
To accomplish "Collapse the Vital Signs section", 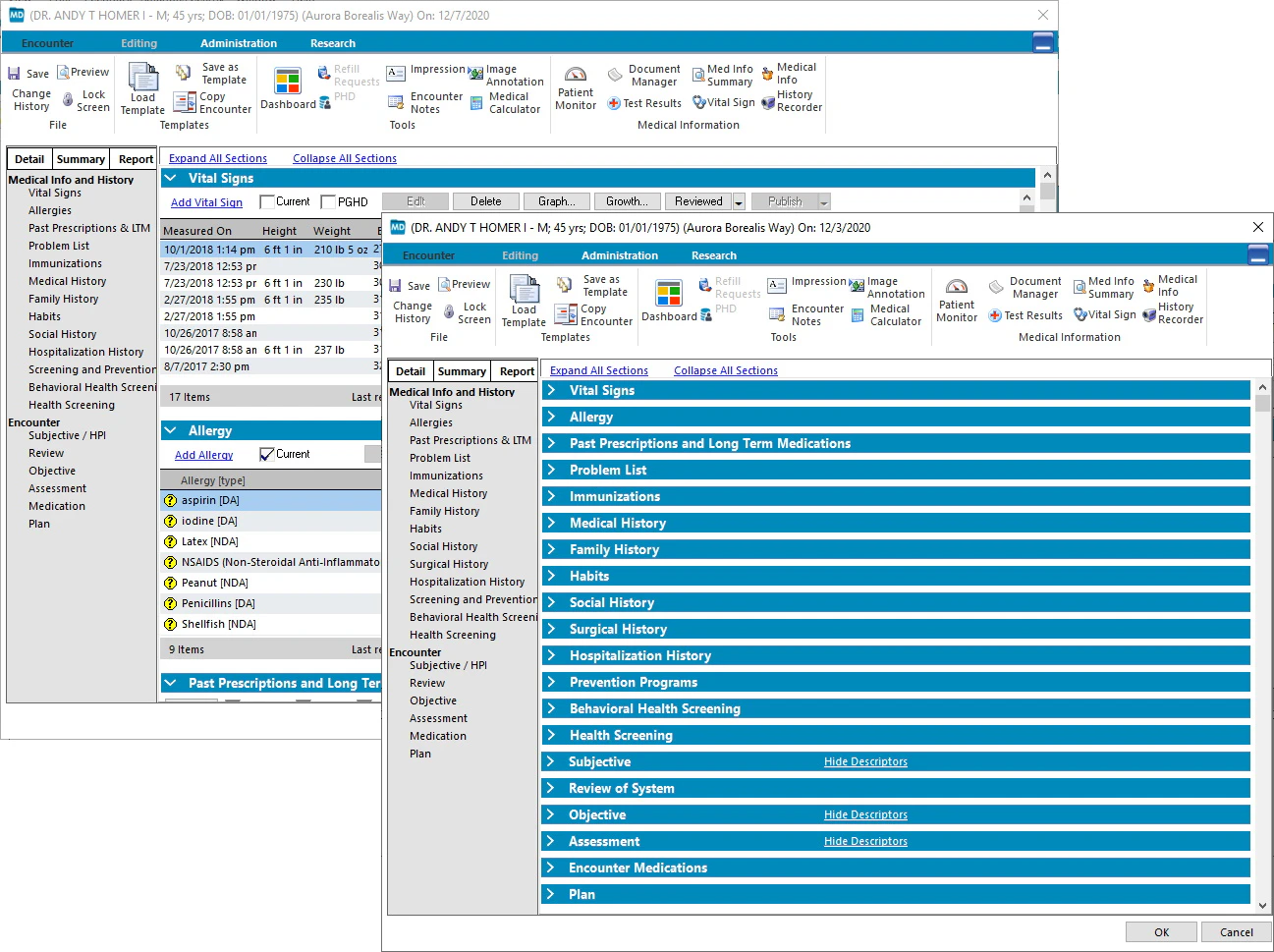I will coord(171,178).
